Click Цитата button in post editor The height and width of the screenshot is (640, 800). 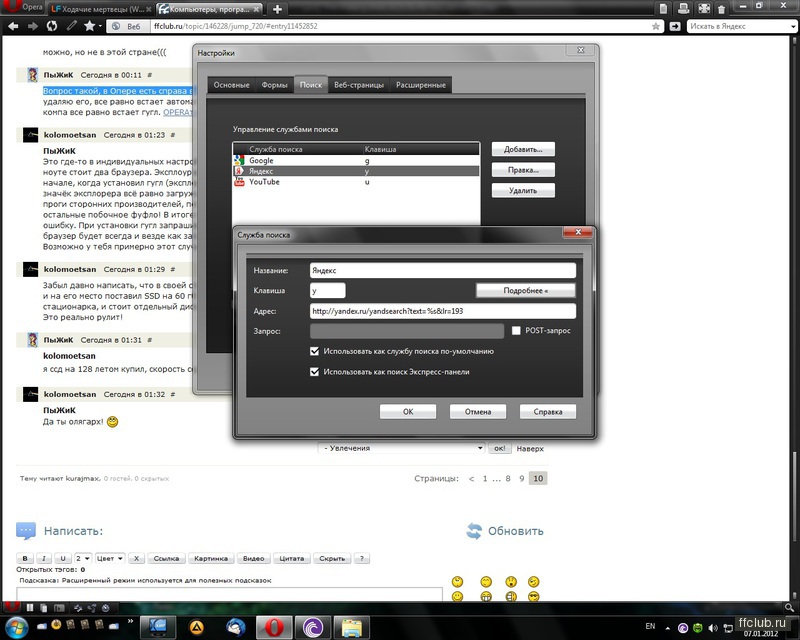point(291,558)
